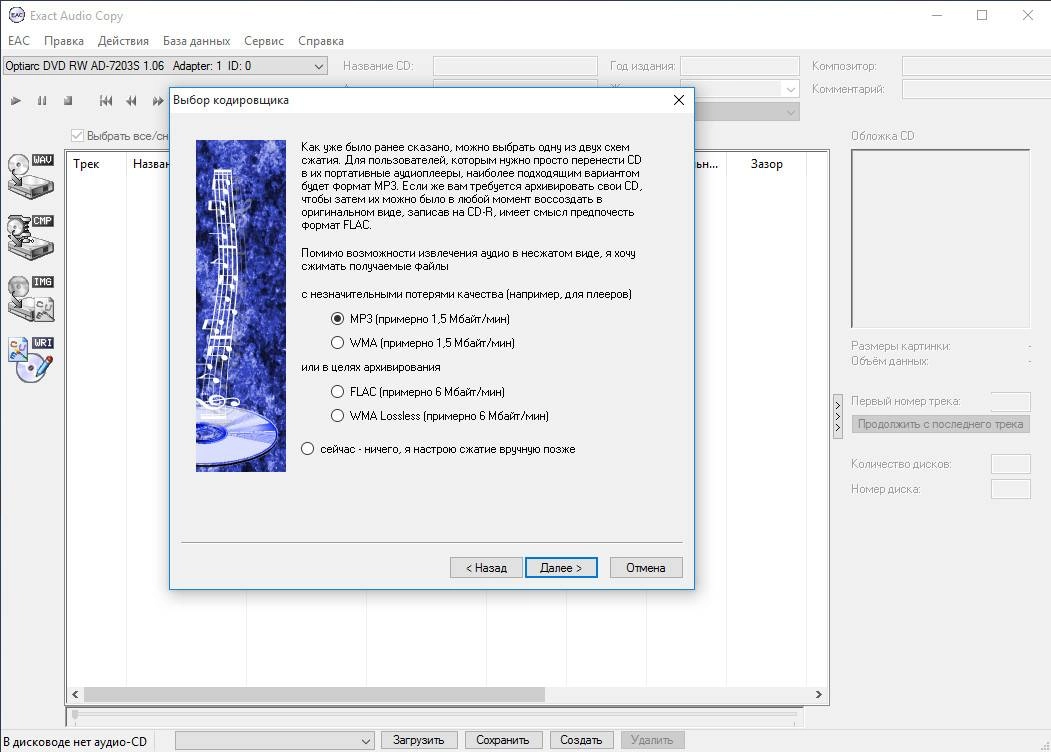The width and height of the screenshot is (1051, 752).
Task: Click the 'В дисководе нет аудио-CD' status text
Action: point(75,741)
